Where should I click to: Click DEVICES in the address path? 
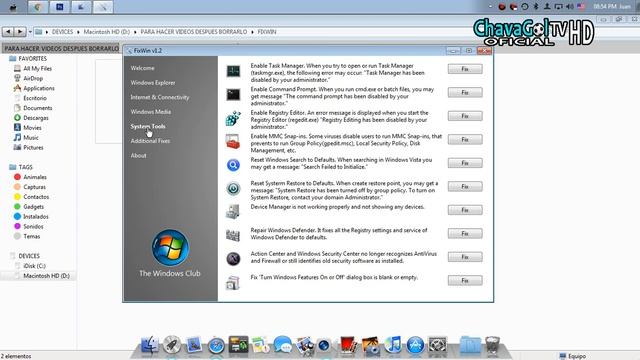62,32
